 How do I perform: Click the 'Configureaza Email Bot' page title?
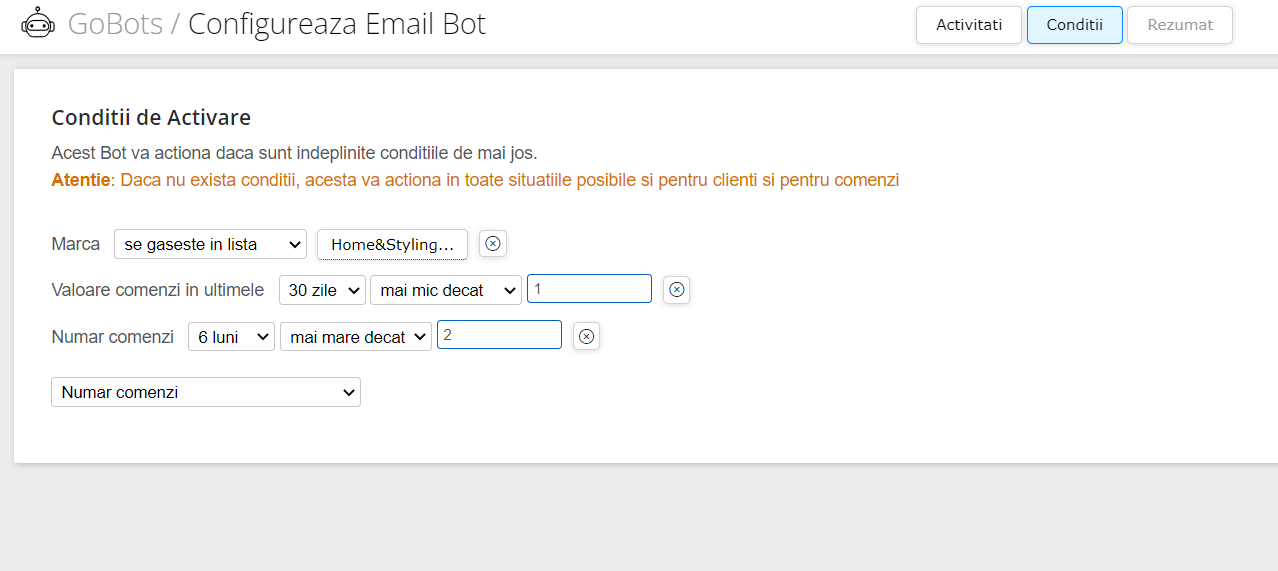337,23
